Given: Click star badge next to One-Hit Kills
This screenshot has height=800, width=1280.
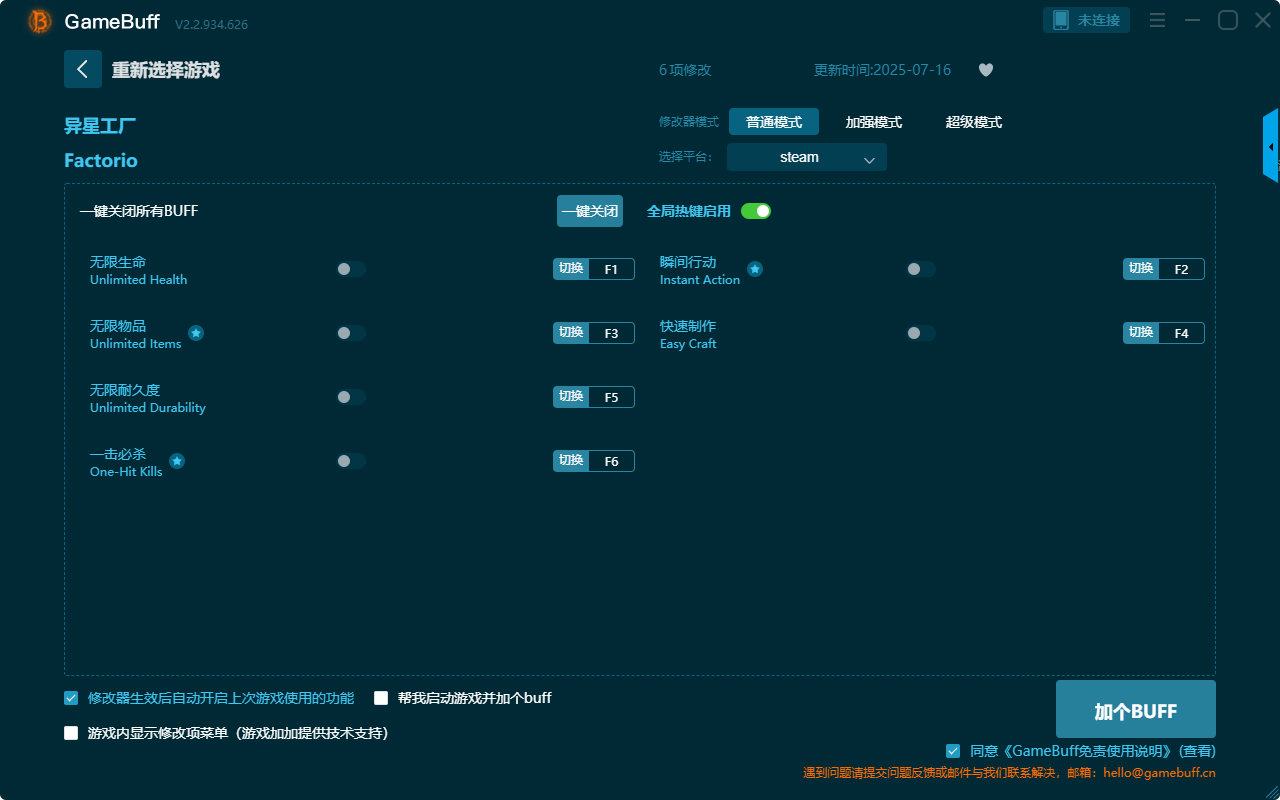Looking at the screenshot, I should coord(177,461).
